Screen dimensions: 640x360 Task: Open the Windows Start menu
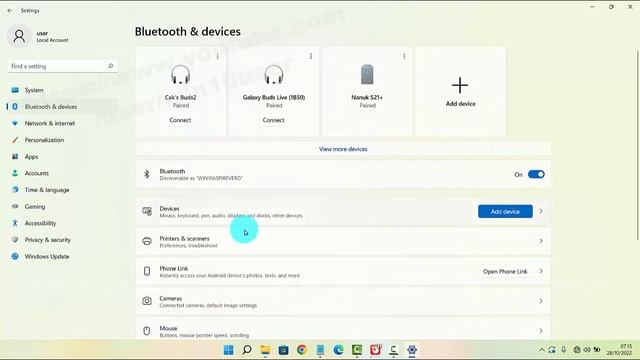click(229, 350)
